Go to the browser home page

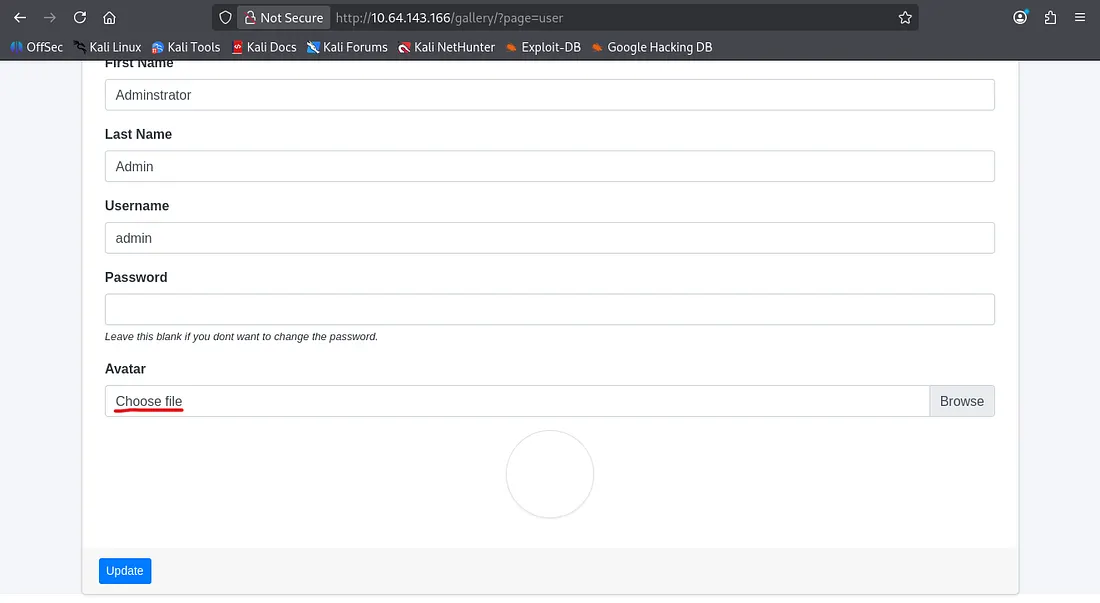(109, 18)
